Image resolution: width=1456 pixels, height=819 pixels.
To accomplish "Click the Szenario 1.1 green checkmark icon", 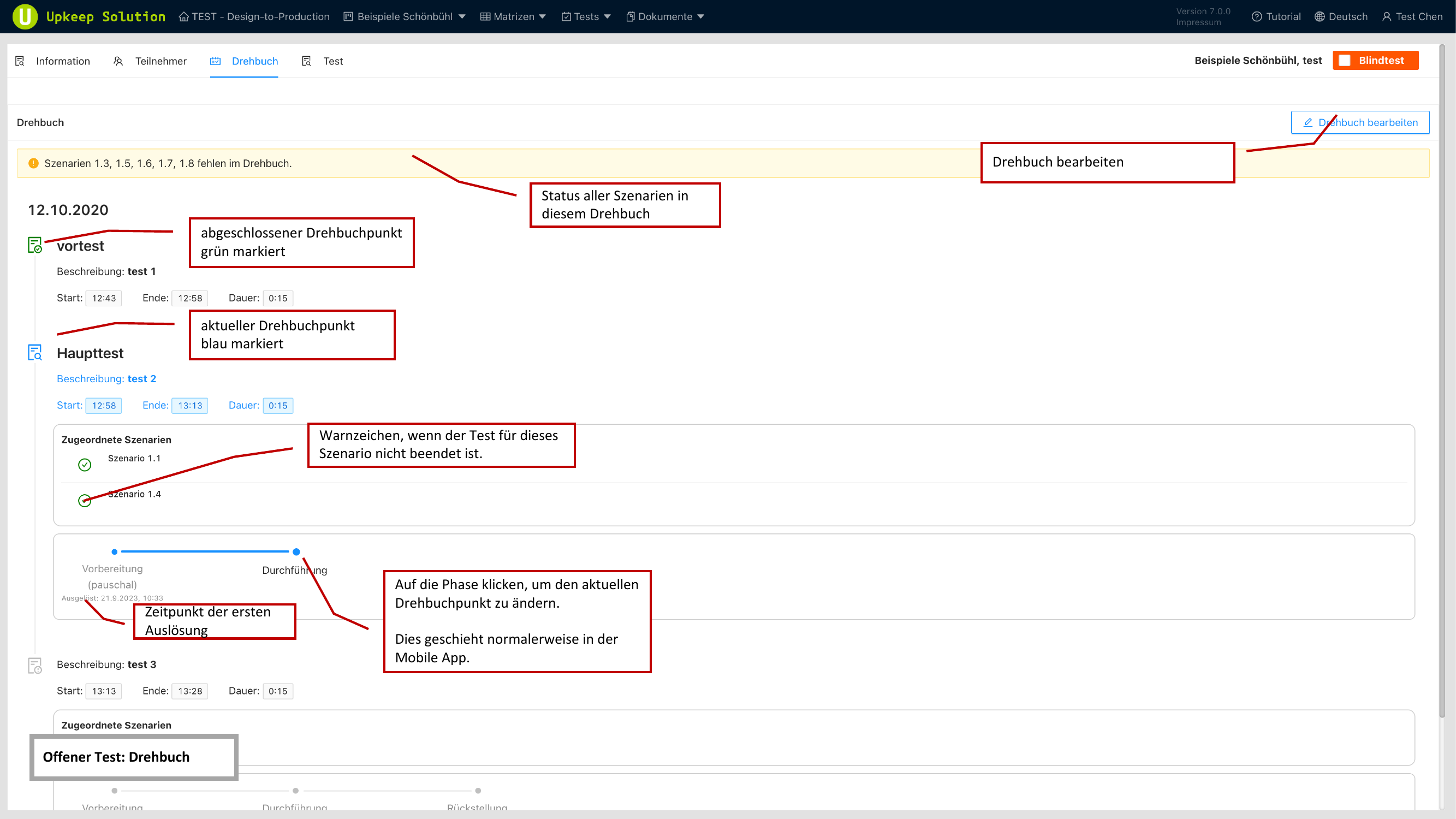I will coord(84,465).
